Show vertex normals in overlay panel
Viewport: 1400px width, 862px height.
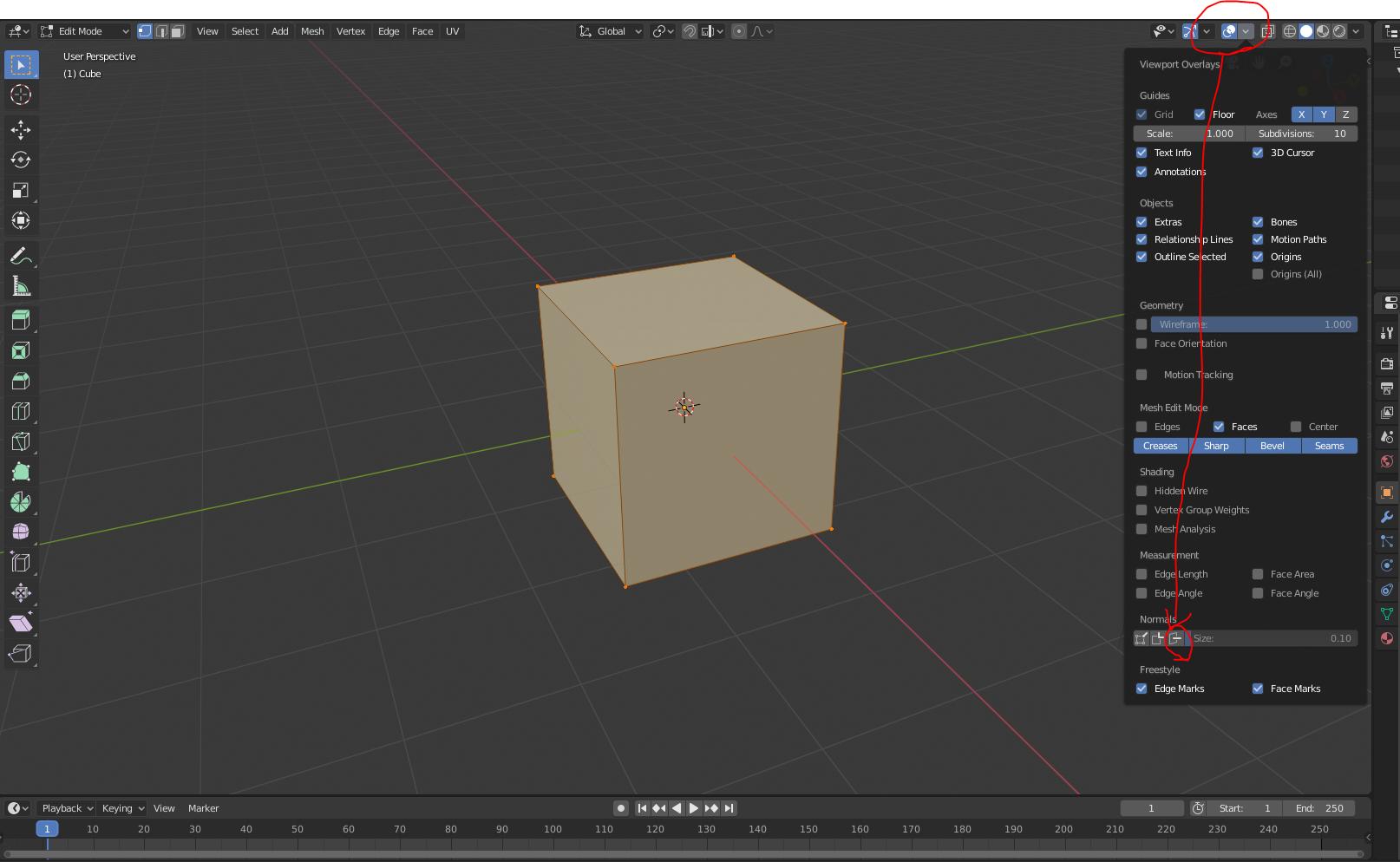tap(1142, 638)
